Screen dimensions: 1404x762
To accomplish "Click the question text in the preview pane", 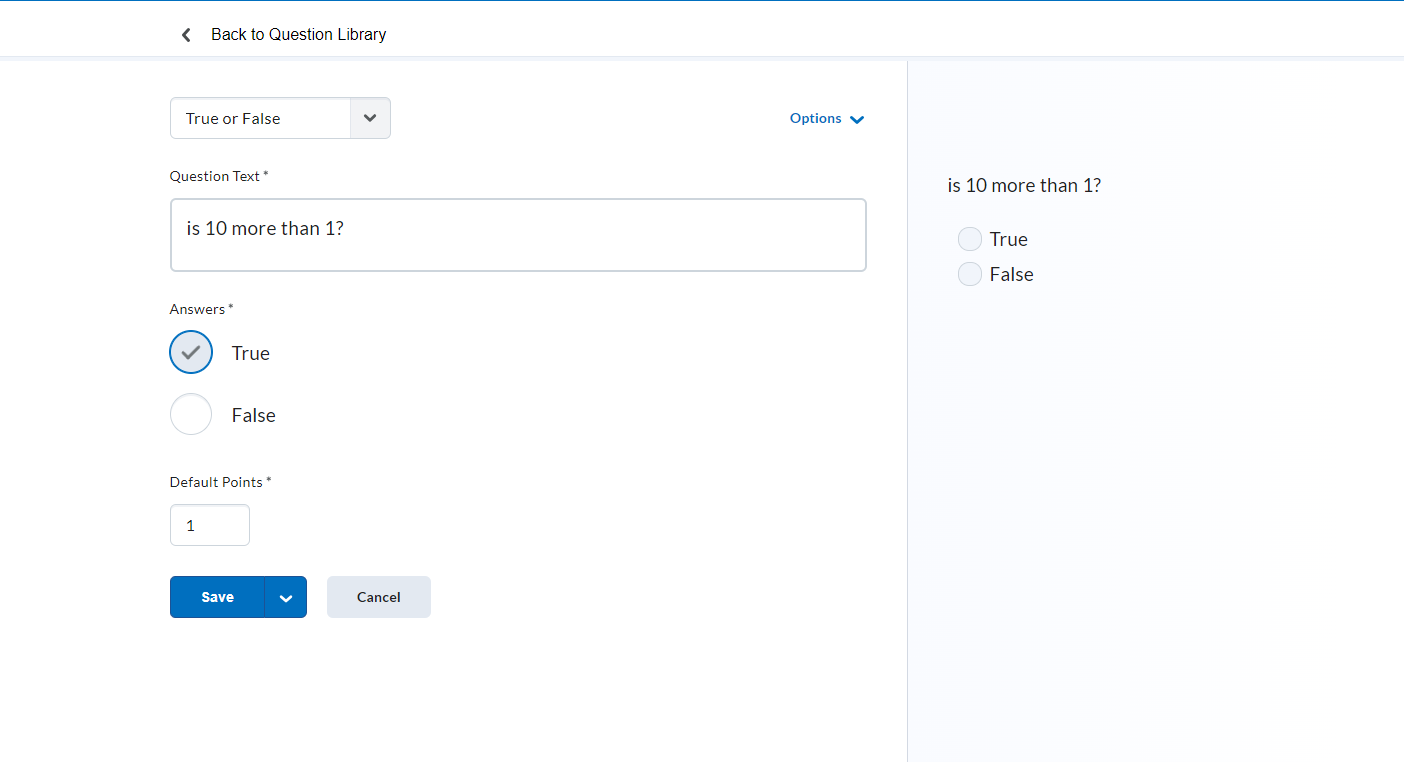I will (1023, 185).
